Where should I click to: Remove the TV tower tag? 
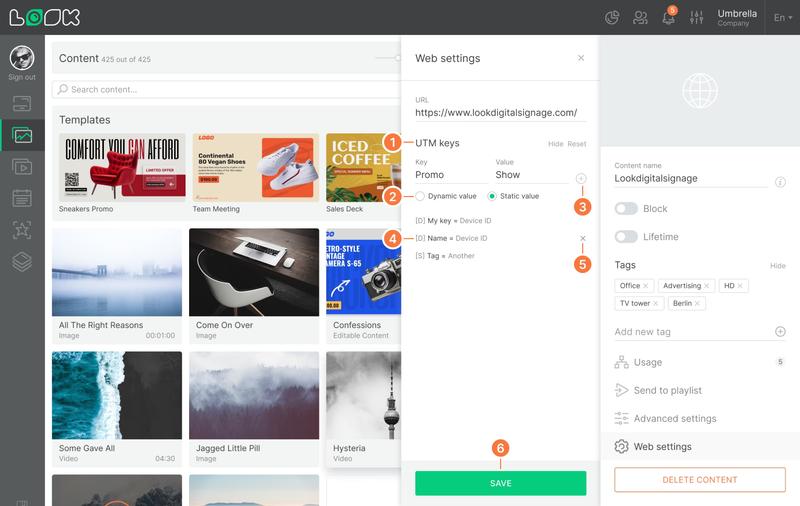(x=656, y=303)
